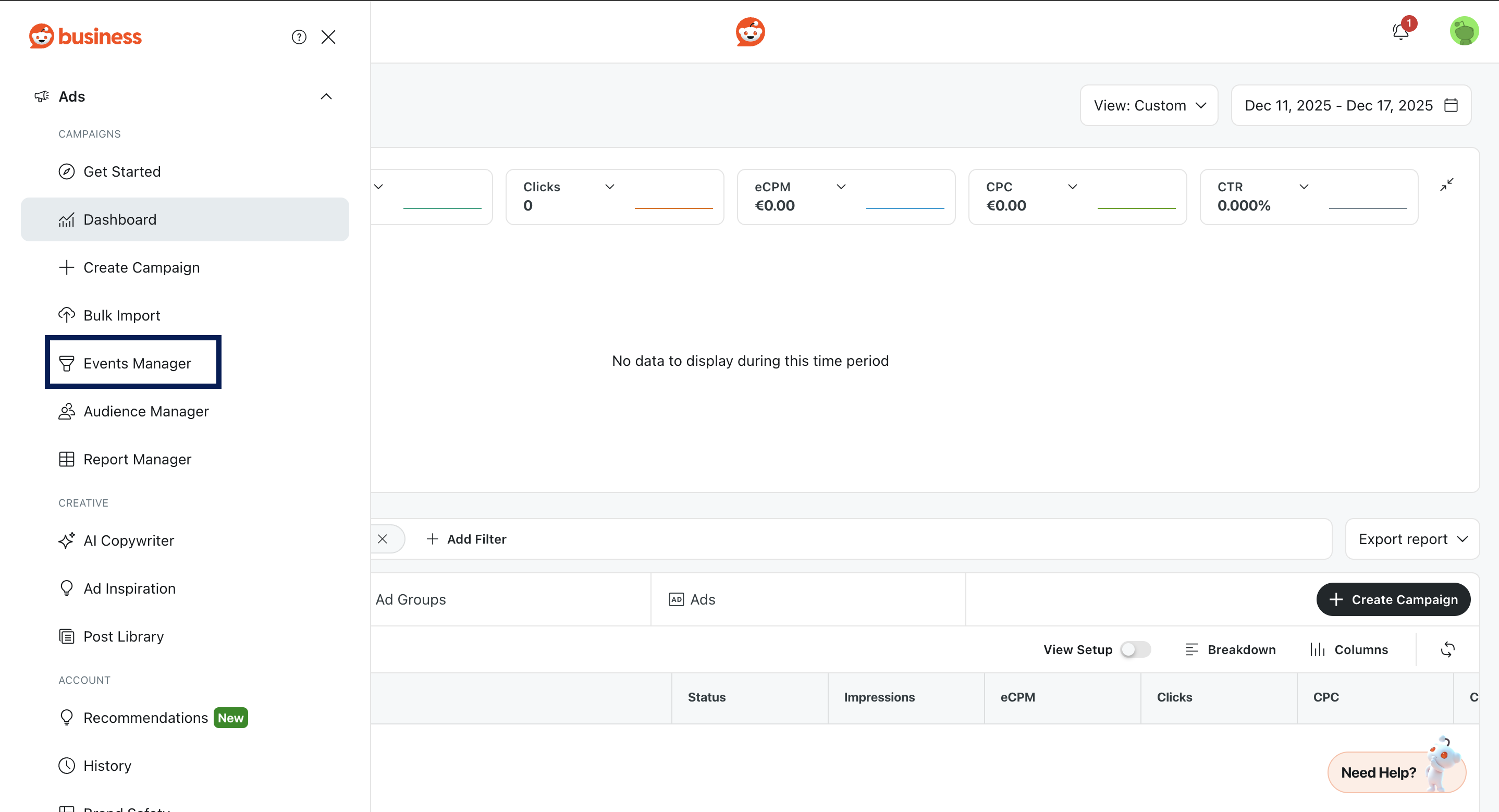Screen dimensions: 1499x812
Task: Open the calendar date range picker
Action: (1350, 105)
